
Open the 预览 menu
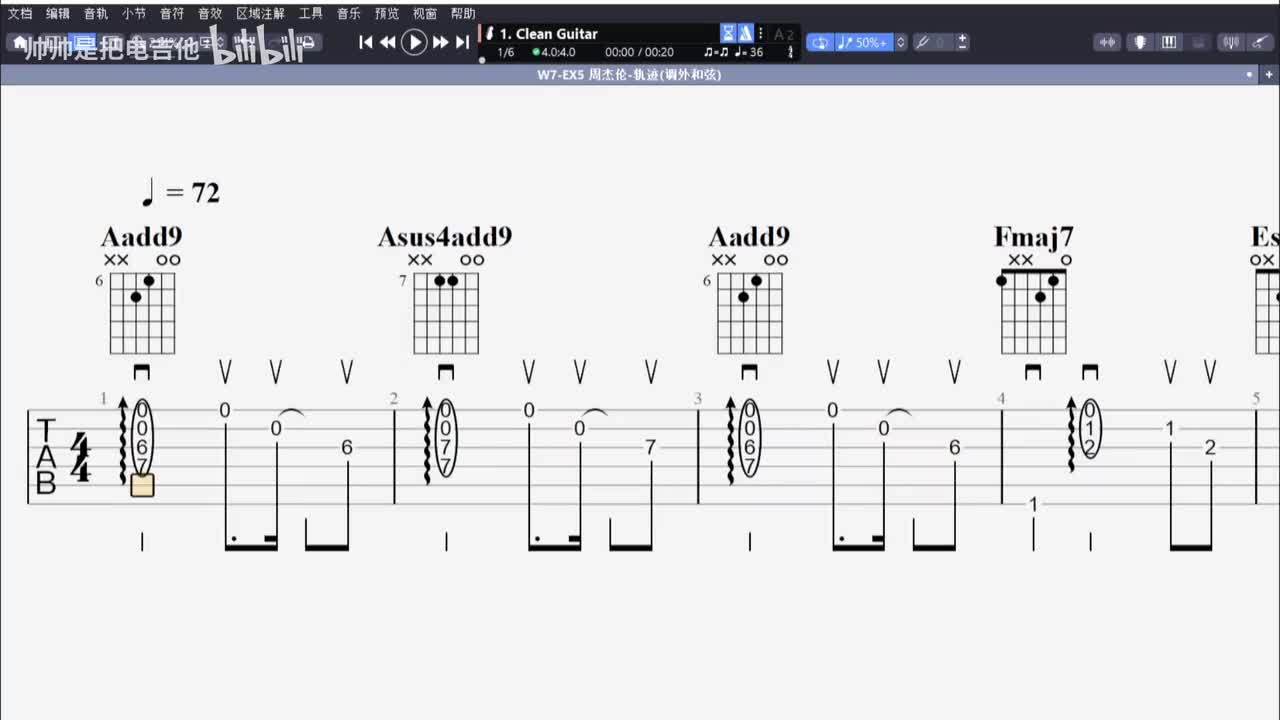387,14
